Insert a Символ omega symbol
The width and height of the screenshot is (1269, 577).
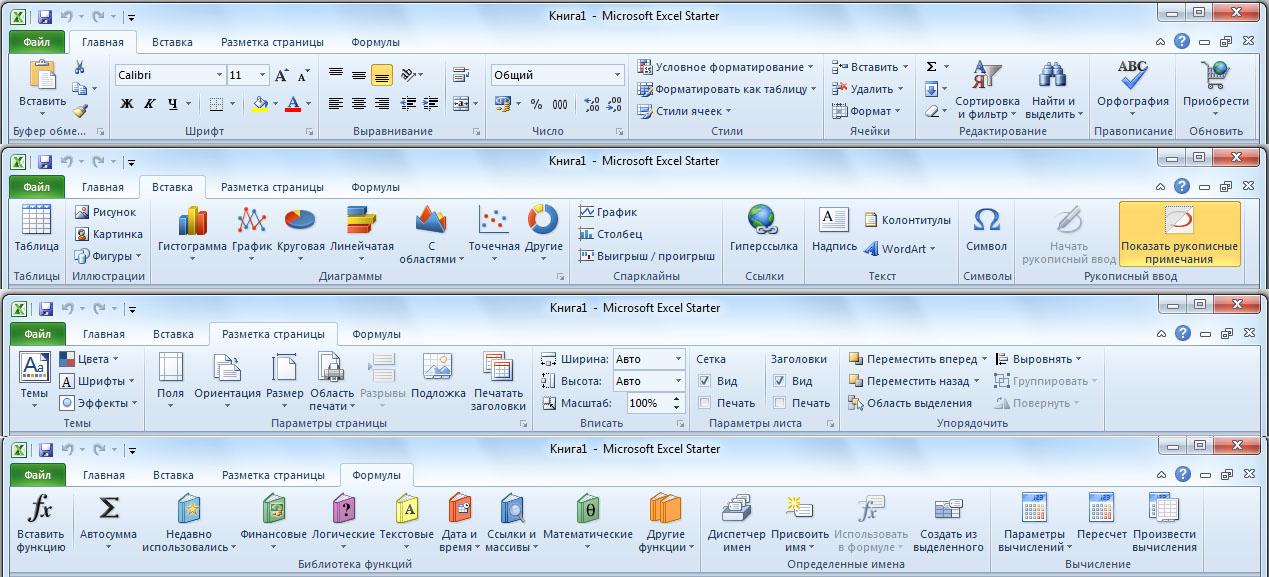pyautogui.click(x=986, y=222)
